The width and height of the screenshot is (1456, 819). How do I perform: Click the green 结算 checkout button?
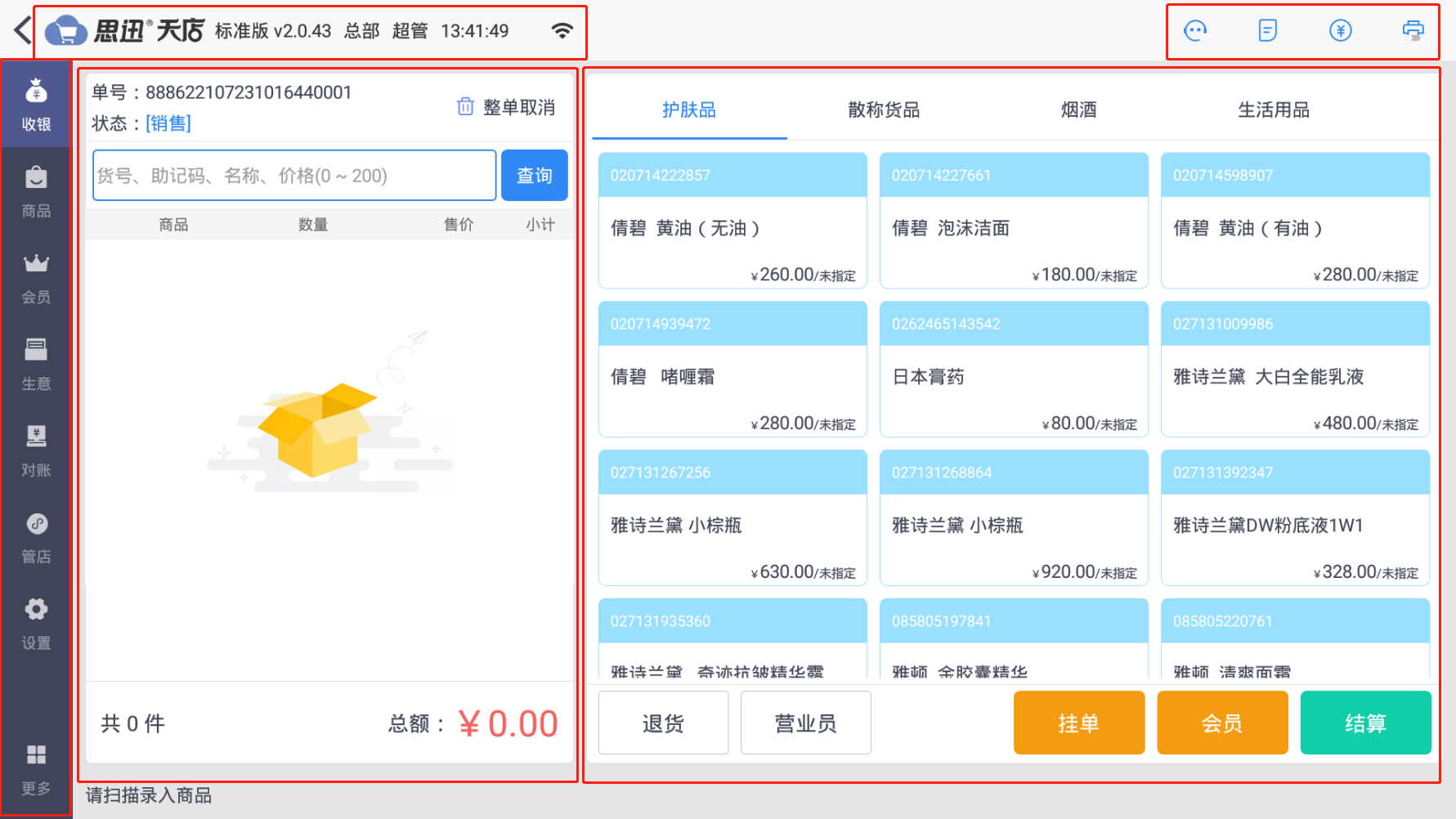1366,723
